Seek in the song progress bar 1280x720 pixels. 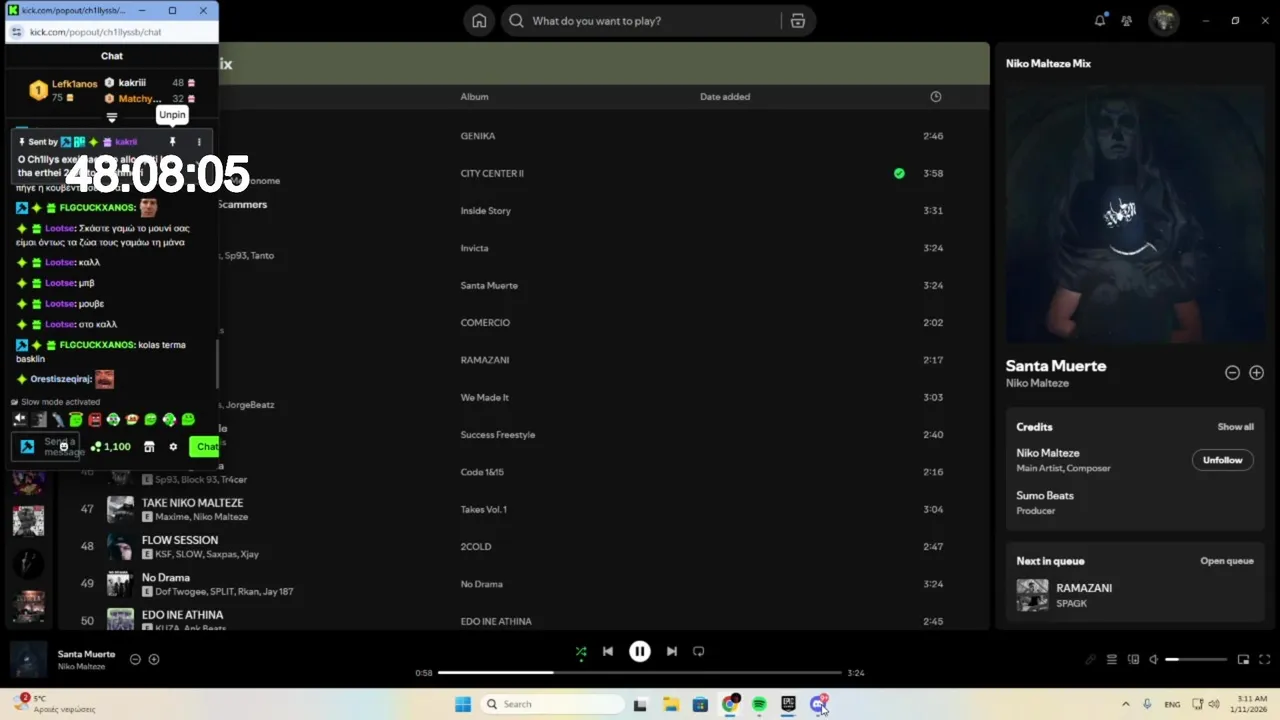tap(640, 673)
